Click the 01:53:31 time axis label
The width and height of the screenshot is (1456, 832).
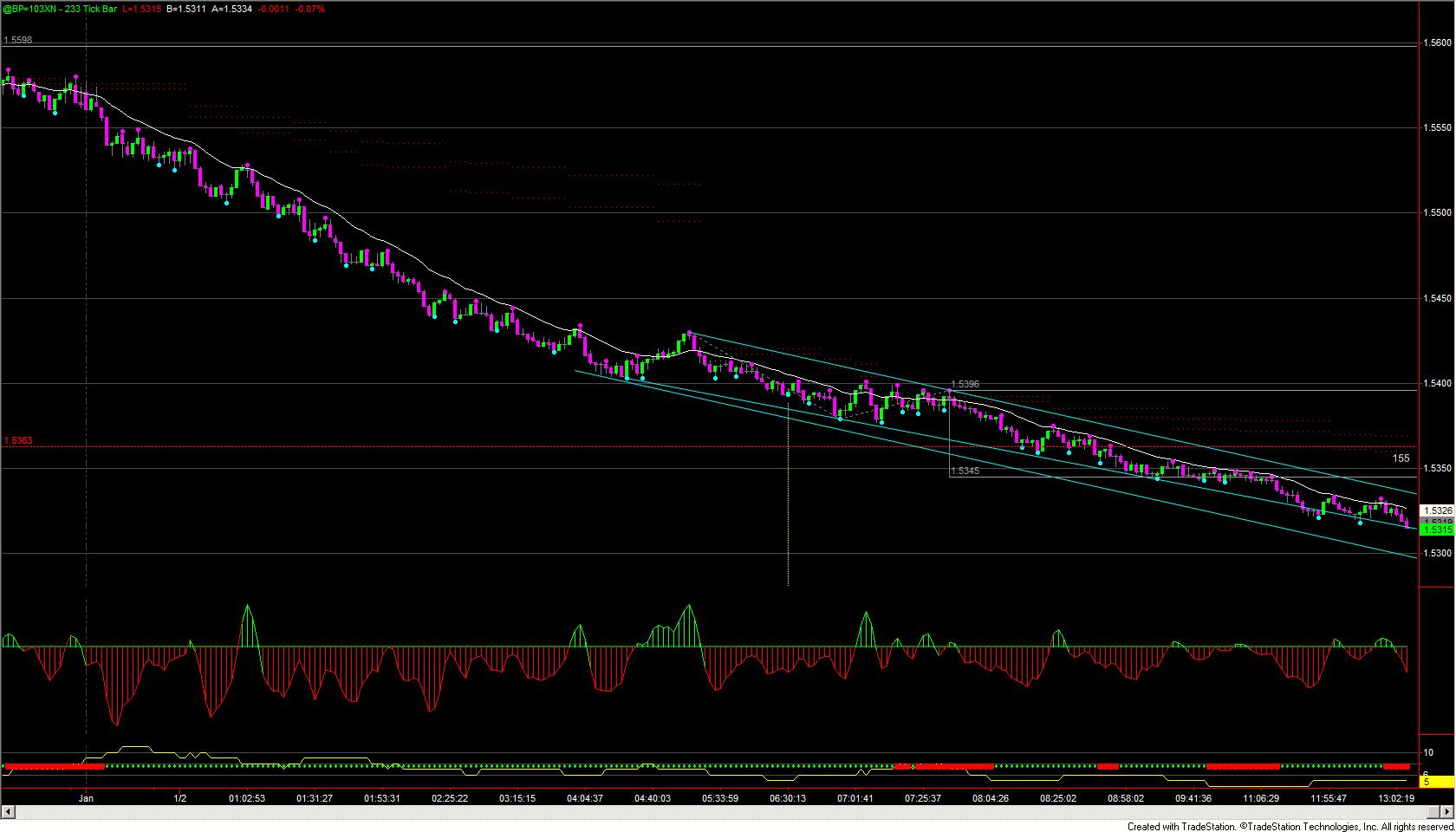(382, 798)
